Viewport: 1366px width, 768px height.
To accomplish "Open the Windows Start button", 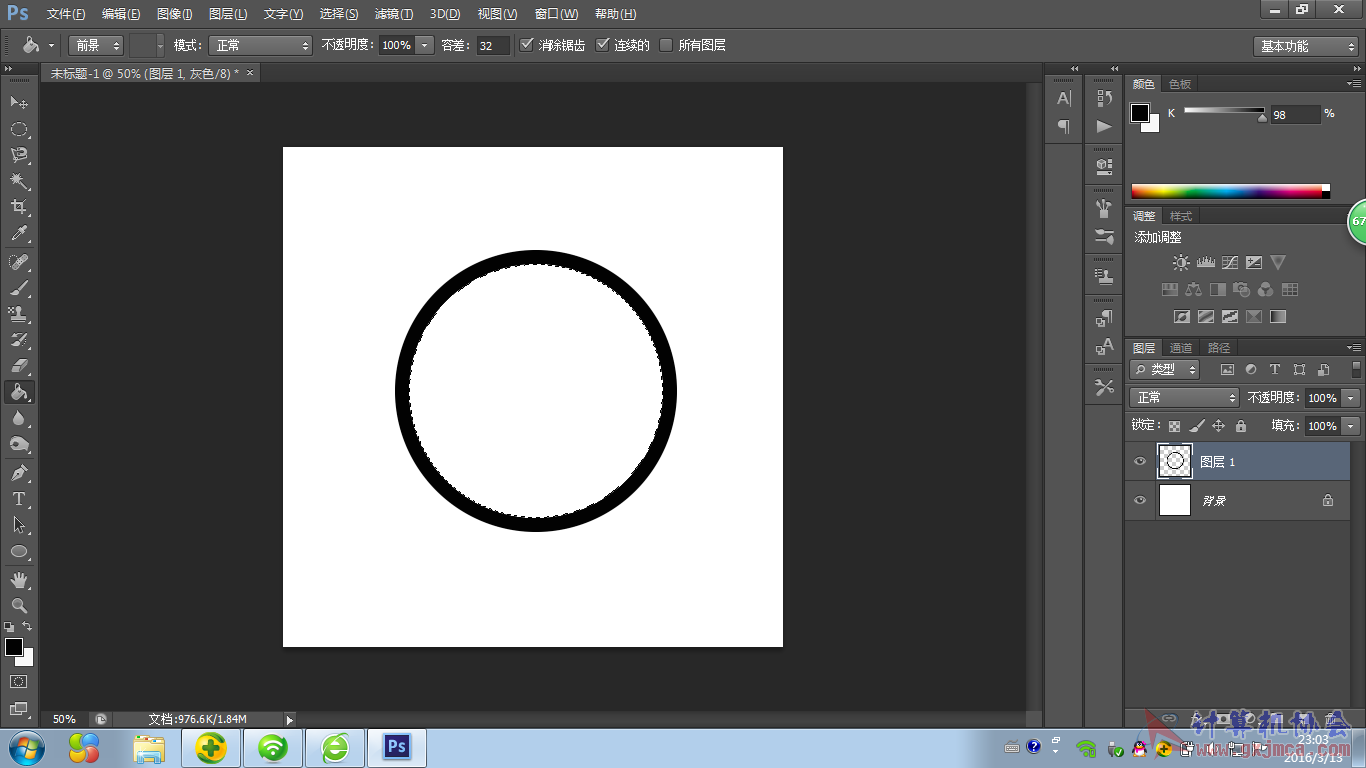I will [25, 747].
